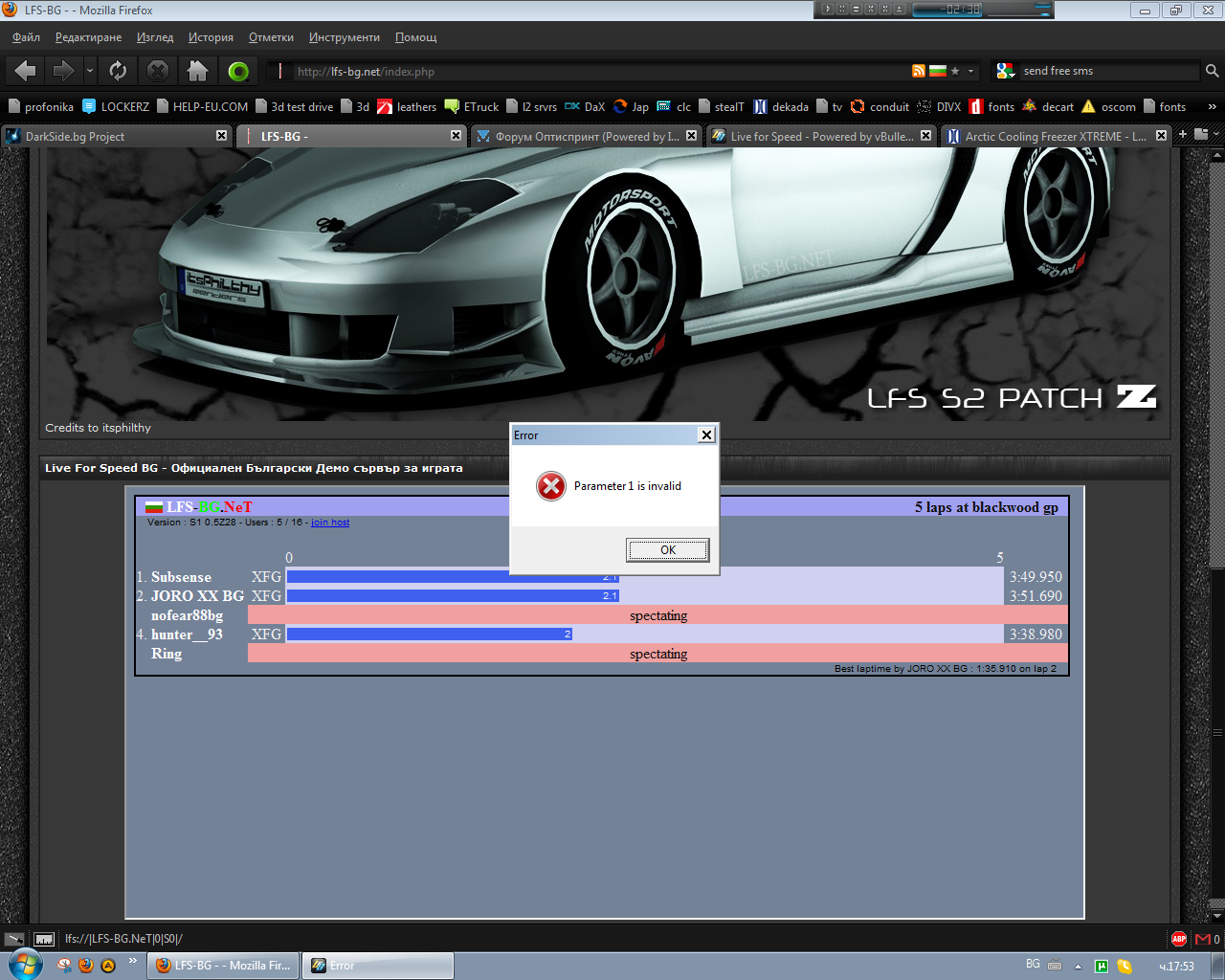The height and width of the screenshot is (980, 1225).
Task: Switch to the Live for Speed vBulletin tab
Action: point(822,136)
